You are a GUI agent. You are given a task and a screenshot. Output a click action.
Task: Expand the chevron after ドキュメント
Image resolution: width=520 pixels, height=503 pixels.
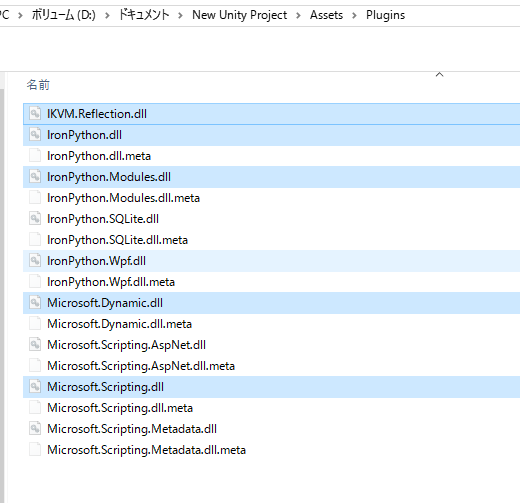(180, 15)
